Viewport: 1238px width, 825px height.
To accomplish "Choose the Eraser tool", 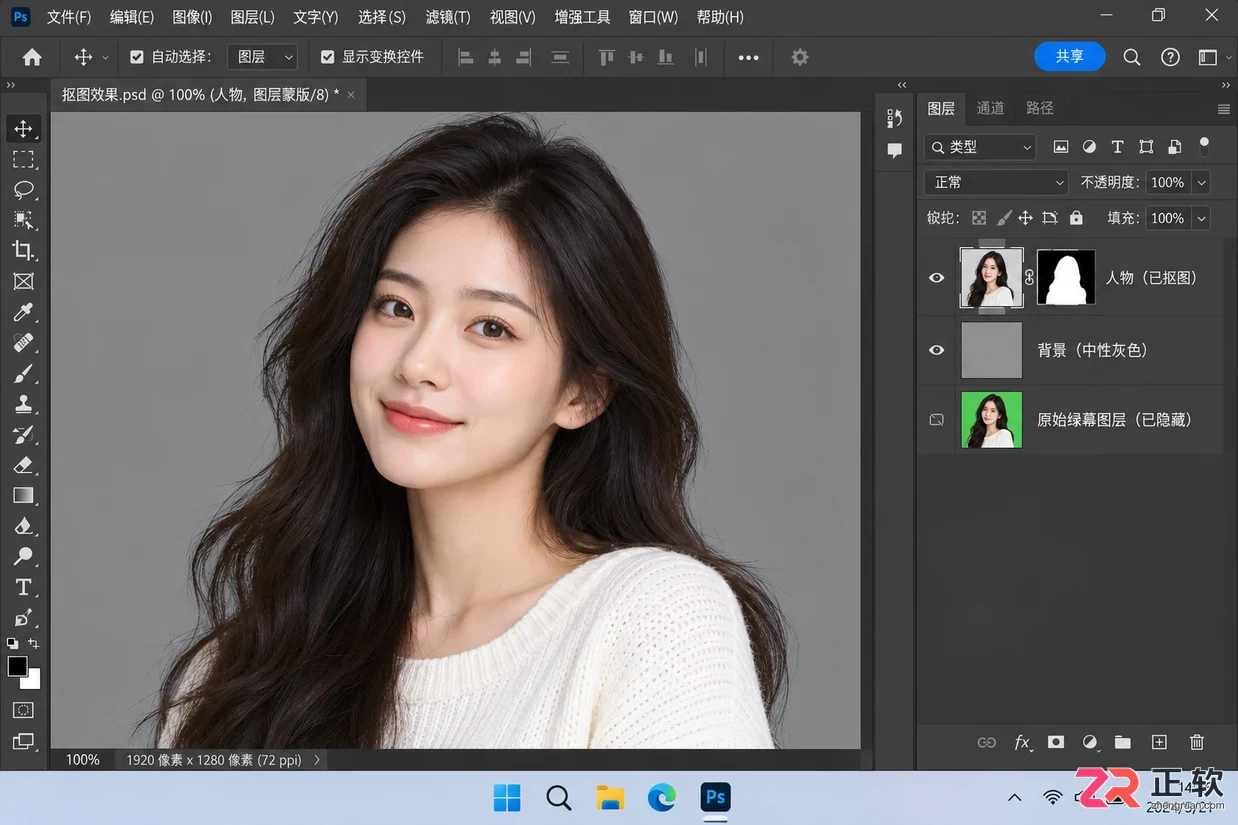I will coord(23,465).
